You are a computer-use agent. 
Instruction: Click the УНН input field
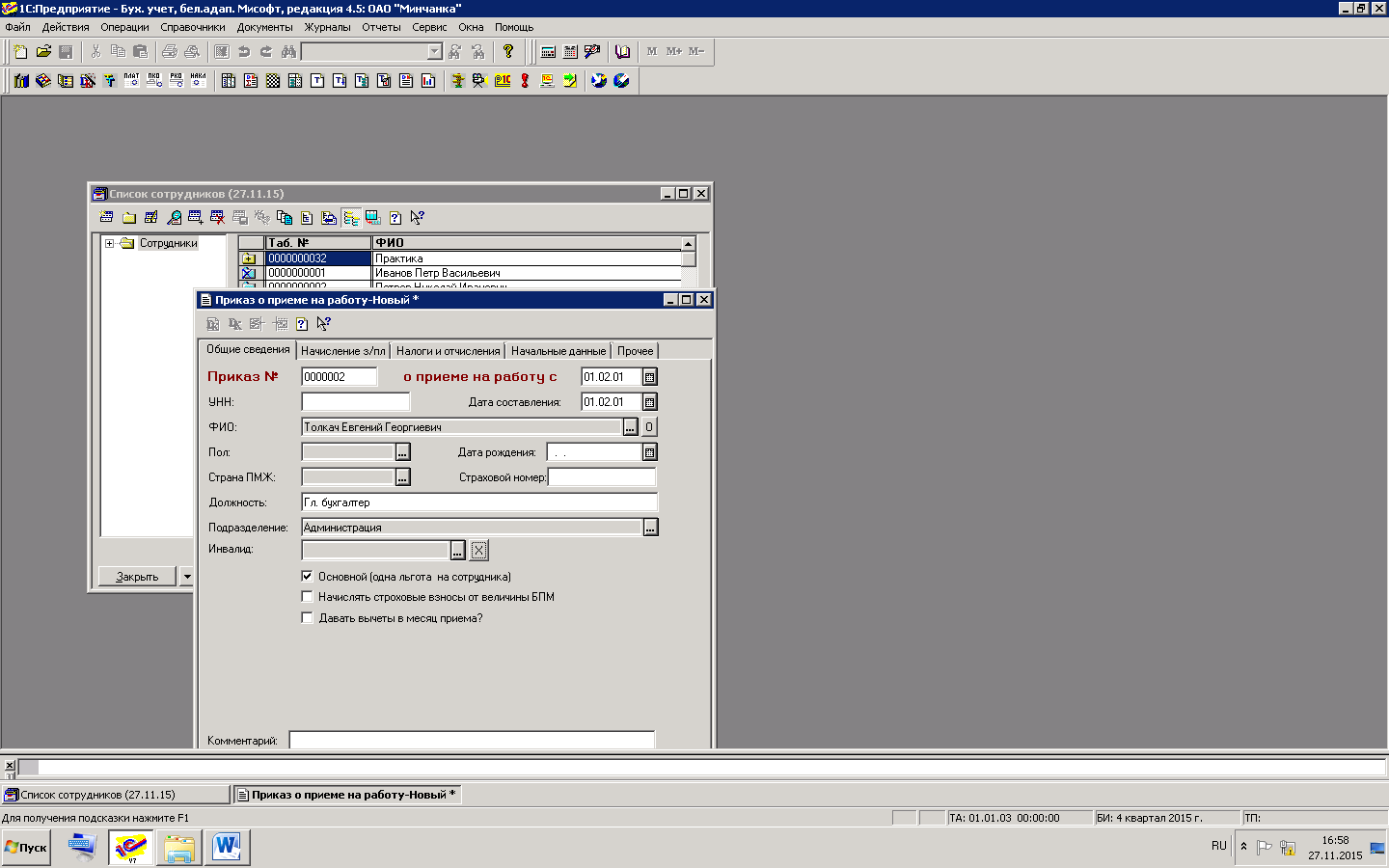(x=356, y=402)
